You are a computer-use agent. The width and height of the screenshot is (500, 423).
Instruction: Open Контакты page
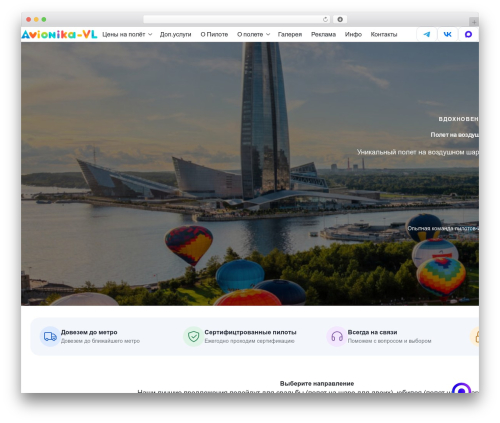(x=384, y=34)
